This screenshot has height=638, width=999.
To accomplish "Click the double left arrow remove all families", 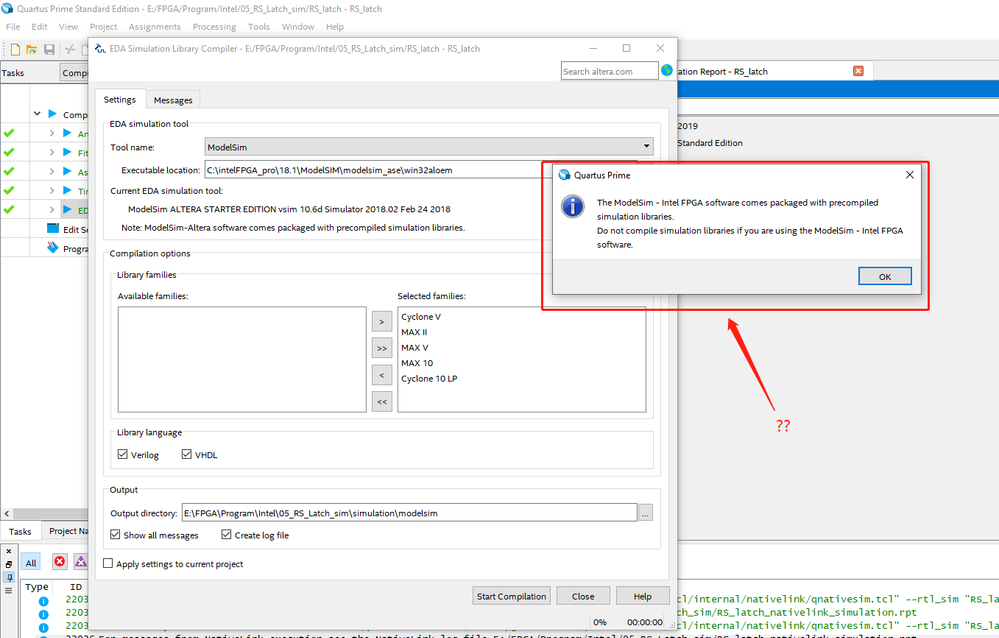I will pyautogui.click(x=382, y=402).
